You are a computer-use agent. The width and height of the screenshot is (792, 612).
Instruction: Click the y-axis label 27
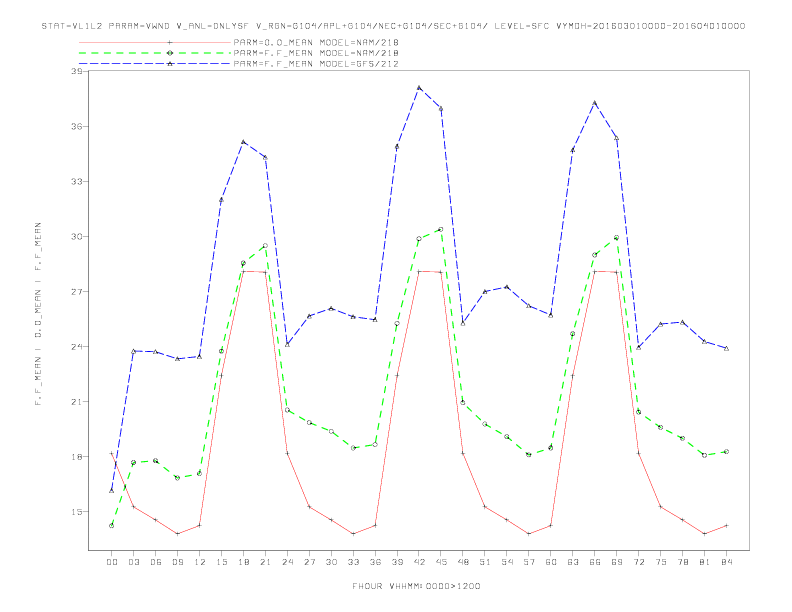click(76, 291)
